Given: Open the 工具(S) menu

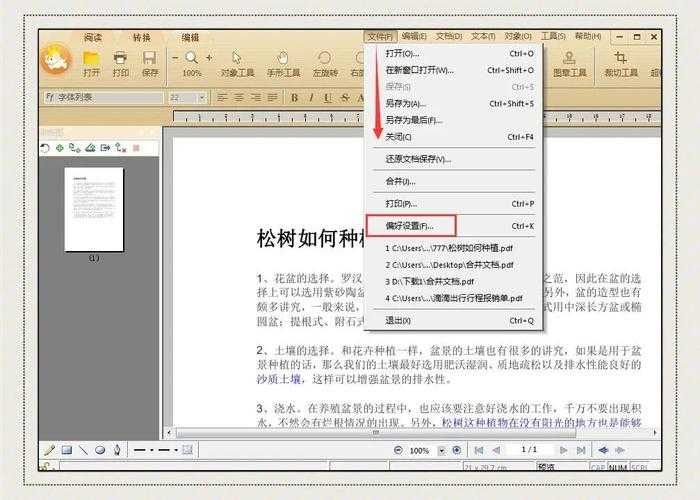Looking at the screenshot, I should pos(553,36).
